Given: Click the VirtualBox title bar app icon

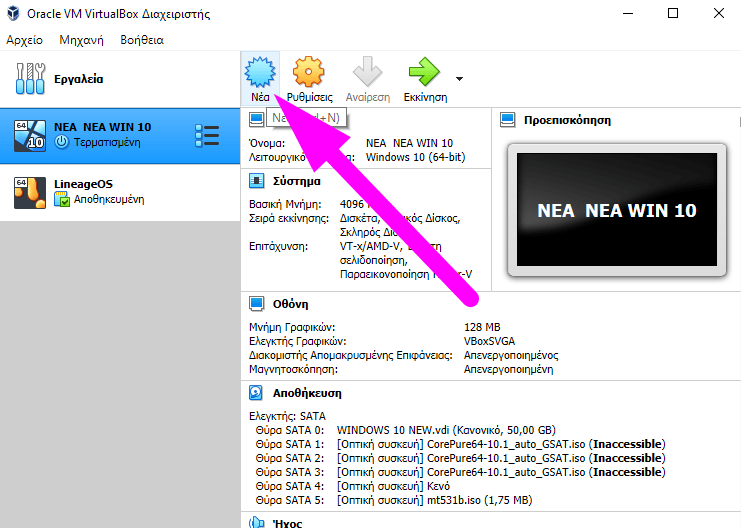Looking at the screenshot, I should (x=13, y=13).
